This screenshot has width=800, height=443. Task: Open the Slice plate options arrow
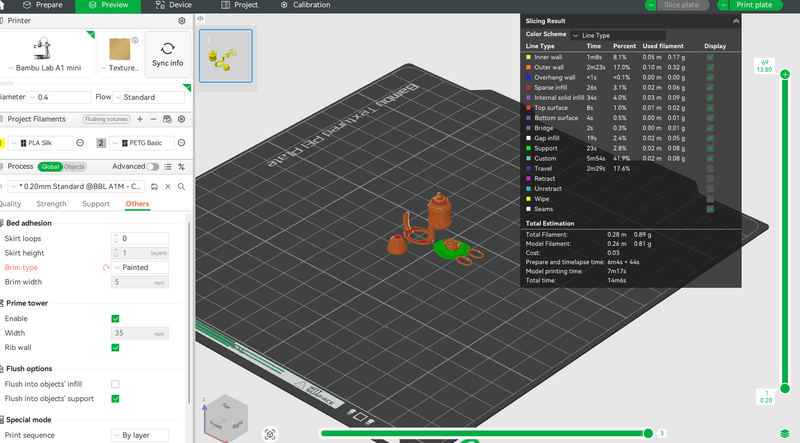click(651, 5)
